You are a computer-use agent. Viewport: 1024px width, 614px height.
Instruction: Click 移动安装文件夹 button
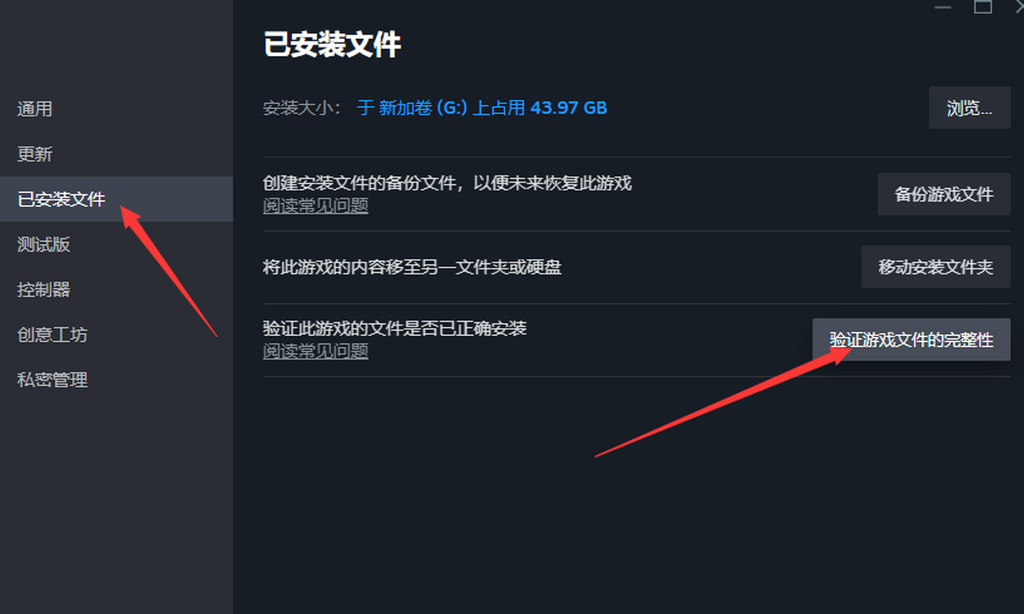tap(935, 267)
